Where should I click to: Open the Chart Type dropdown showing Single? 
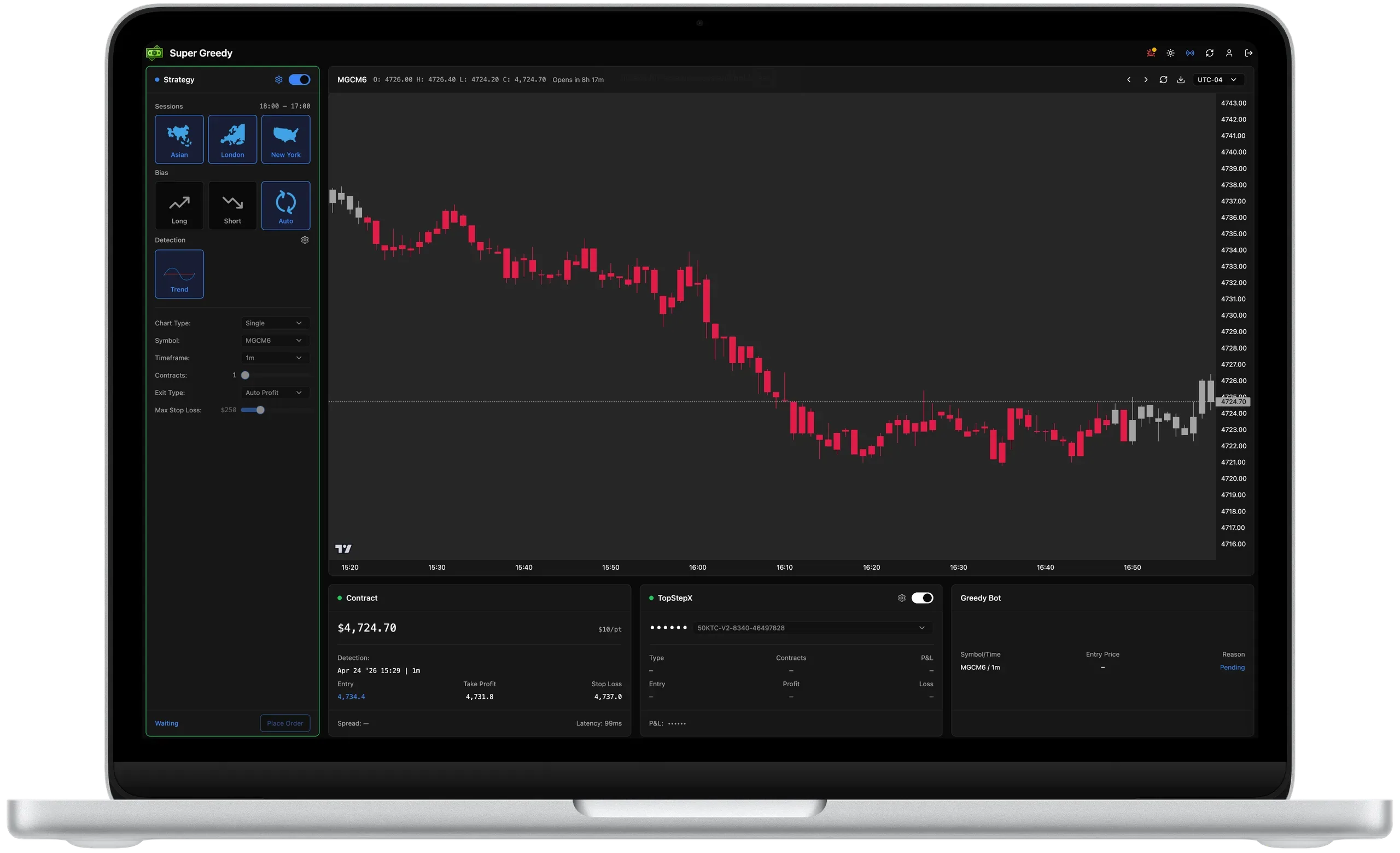275,323
